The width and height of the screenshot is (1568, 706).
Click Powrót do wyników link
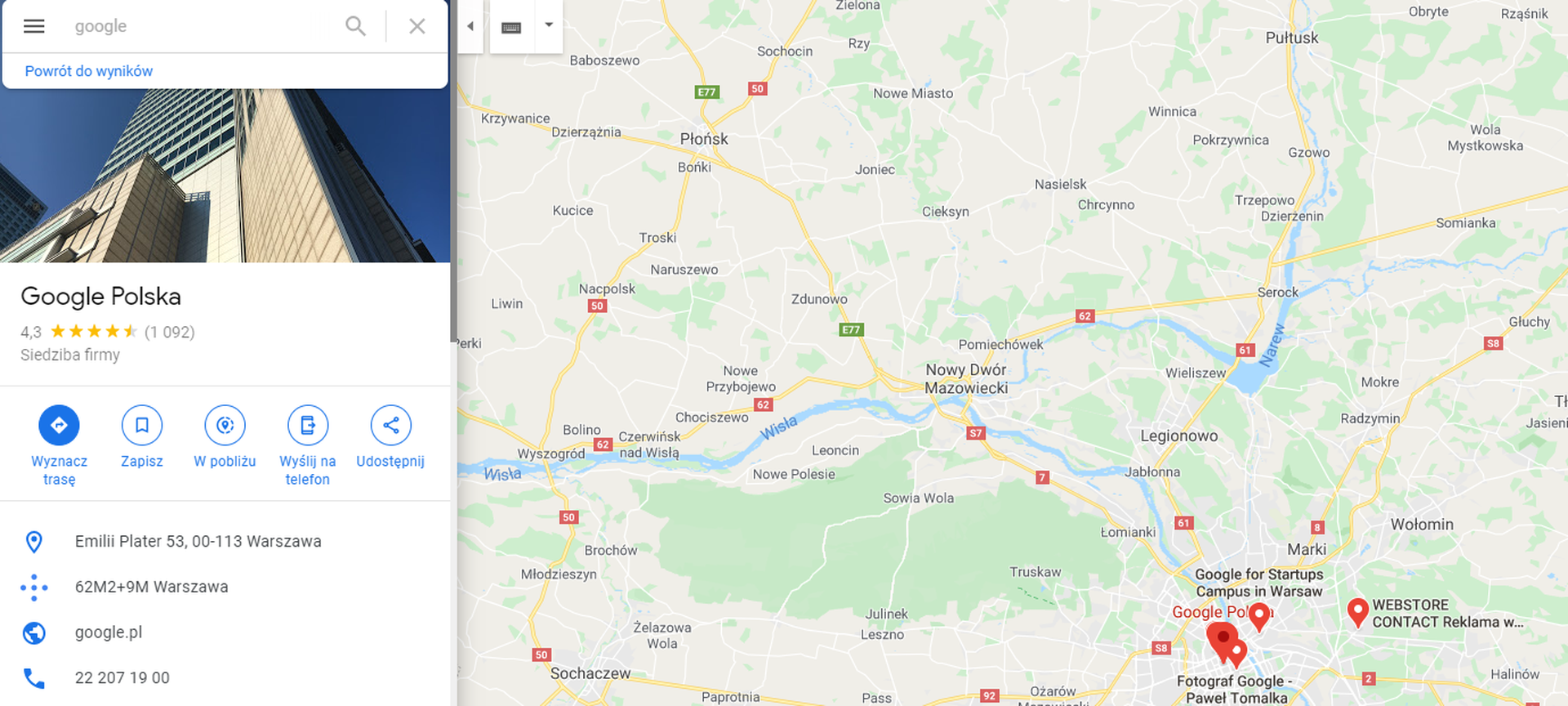[89, 71]
